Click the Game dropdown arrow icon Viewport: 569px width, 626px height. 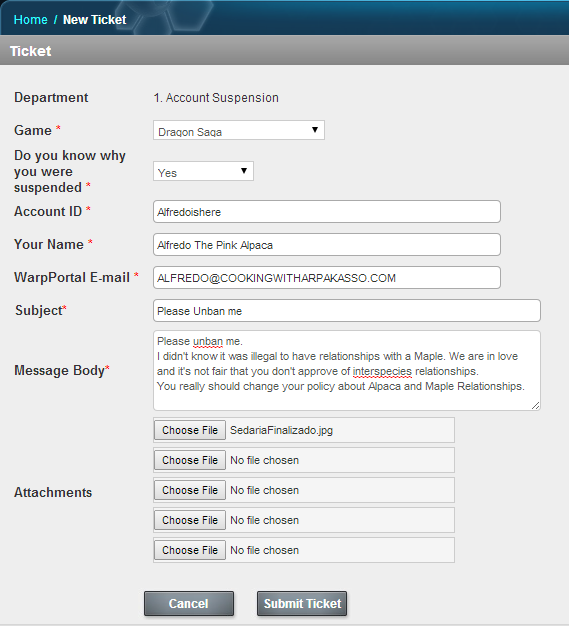(x=315, y=130)
